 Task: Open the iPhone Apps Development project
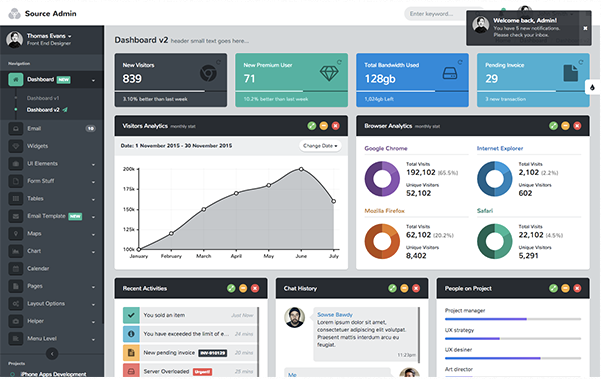pos(53,374)
